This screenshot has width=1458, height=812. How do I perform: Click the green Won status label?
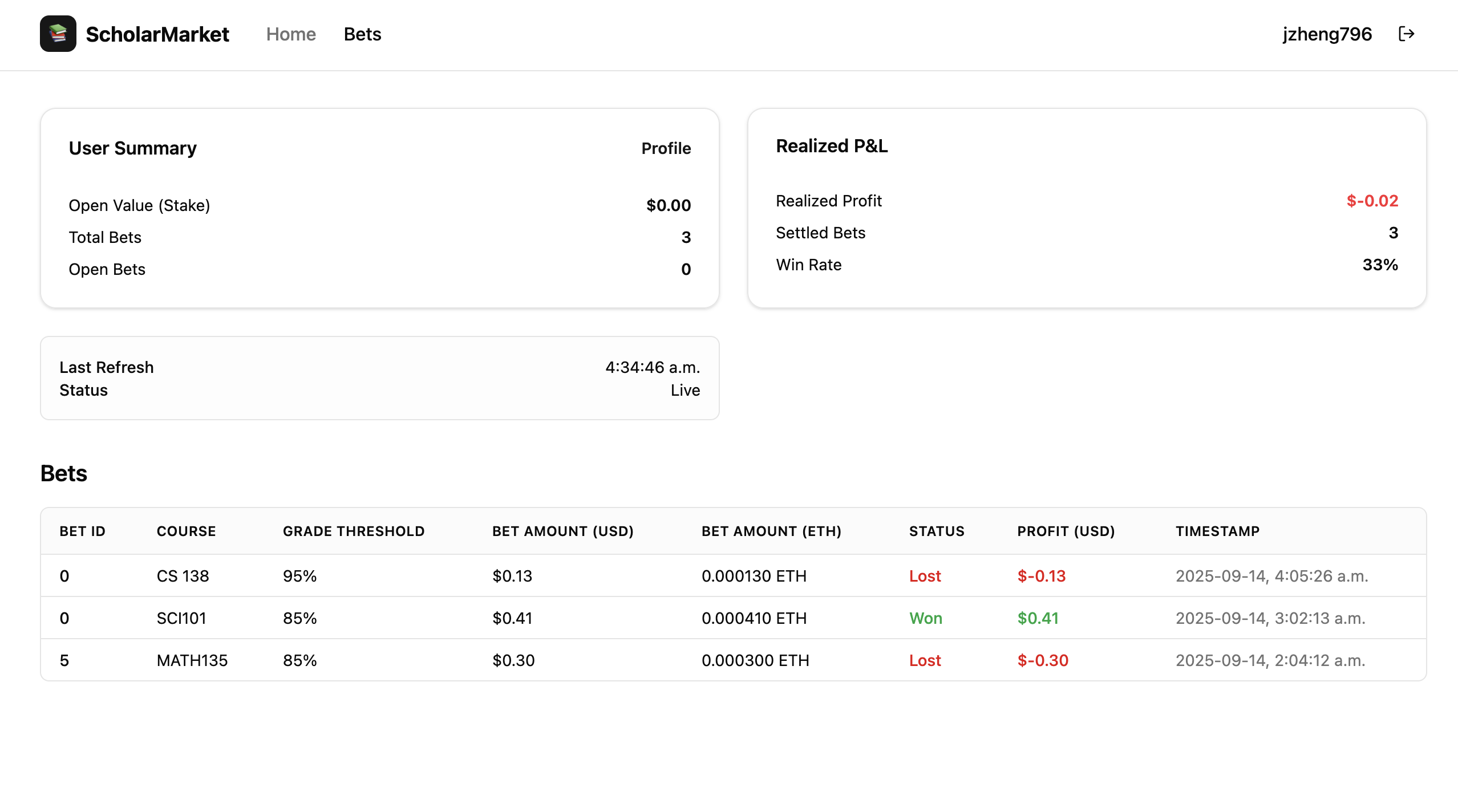(x=925, y=618)
